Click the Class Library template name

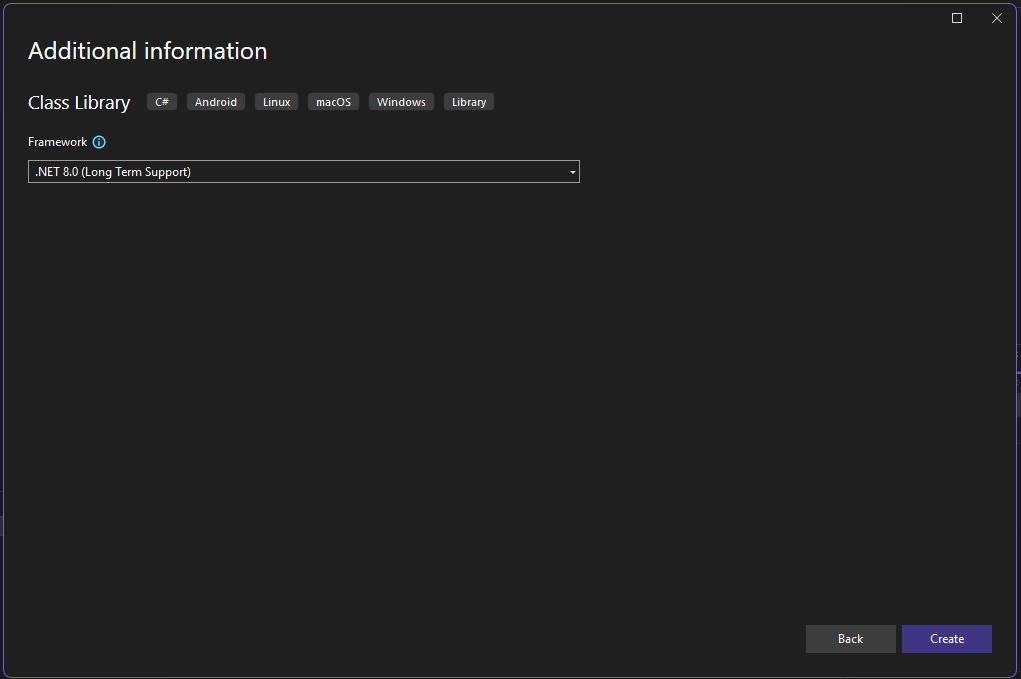pyautogui.click(x=79, y=102)
